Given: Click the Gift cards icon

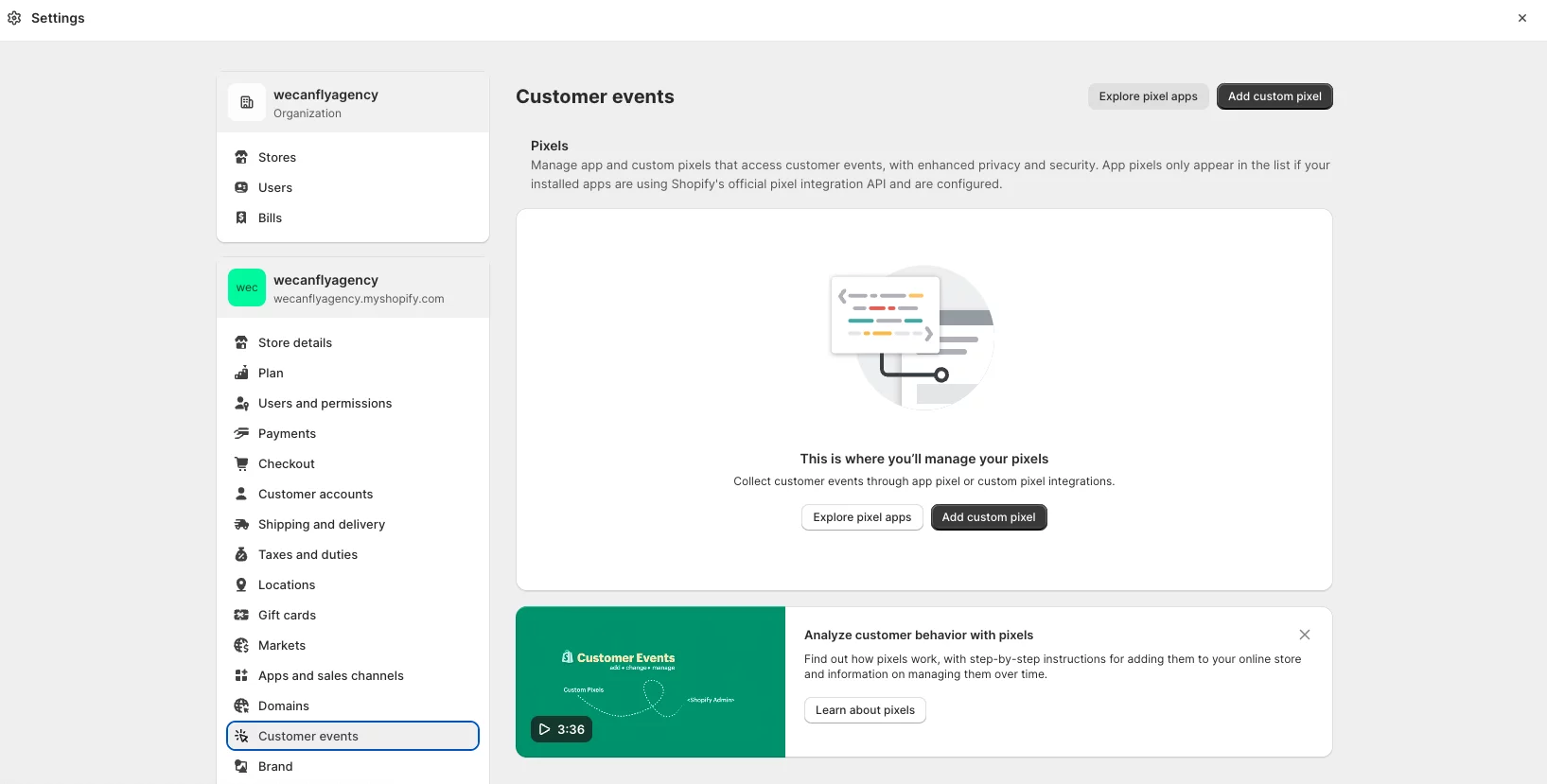Looking at the screenshot, I should 241,615.
